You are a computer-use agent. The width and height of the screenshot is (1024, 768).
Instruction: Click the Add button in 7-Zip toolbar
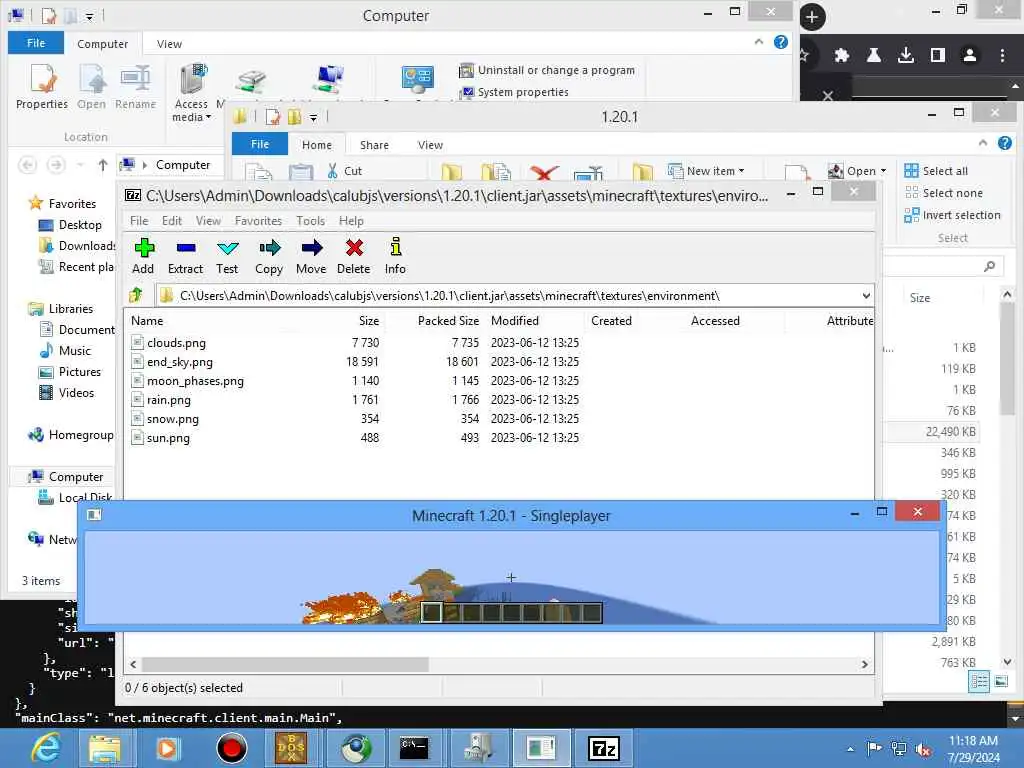(x=144, y=256)
